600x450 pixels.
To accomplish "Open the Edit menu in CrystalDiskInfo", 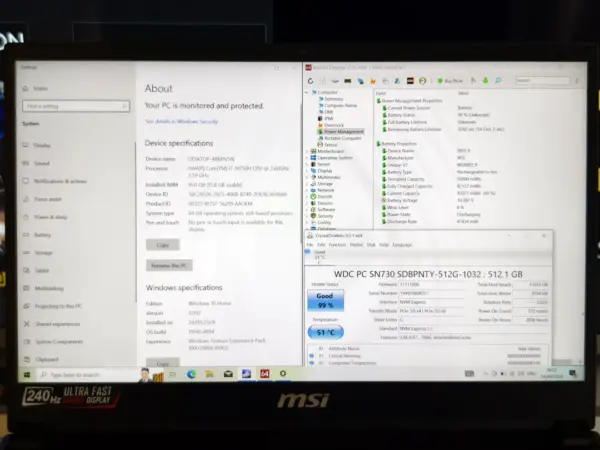I will pos(321,245).
